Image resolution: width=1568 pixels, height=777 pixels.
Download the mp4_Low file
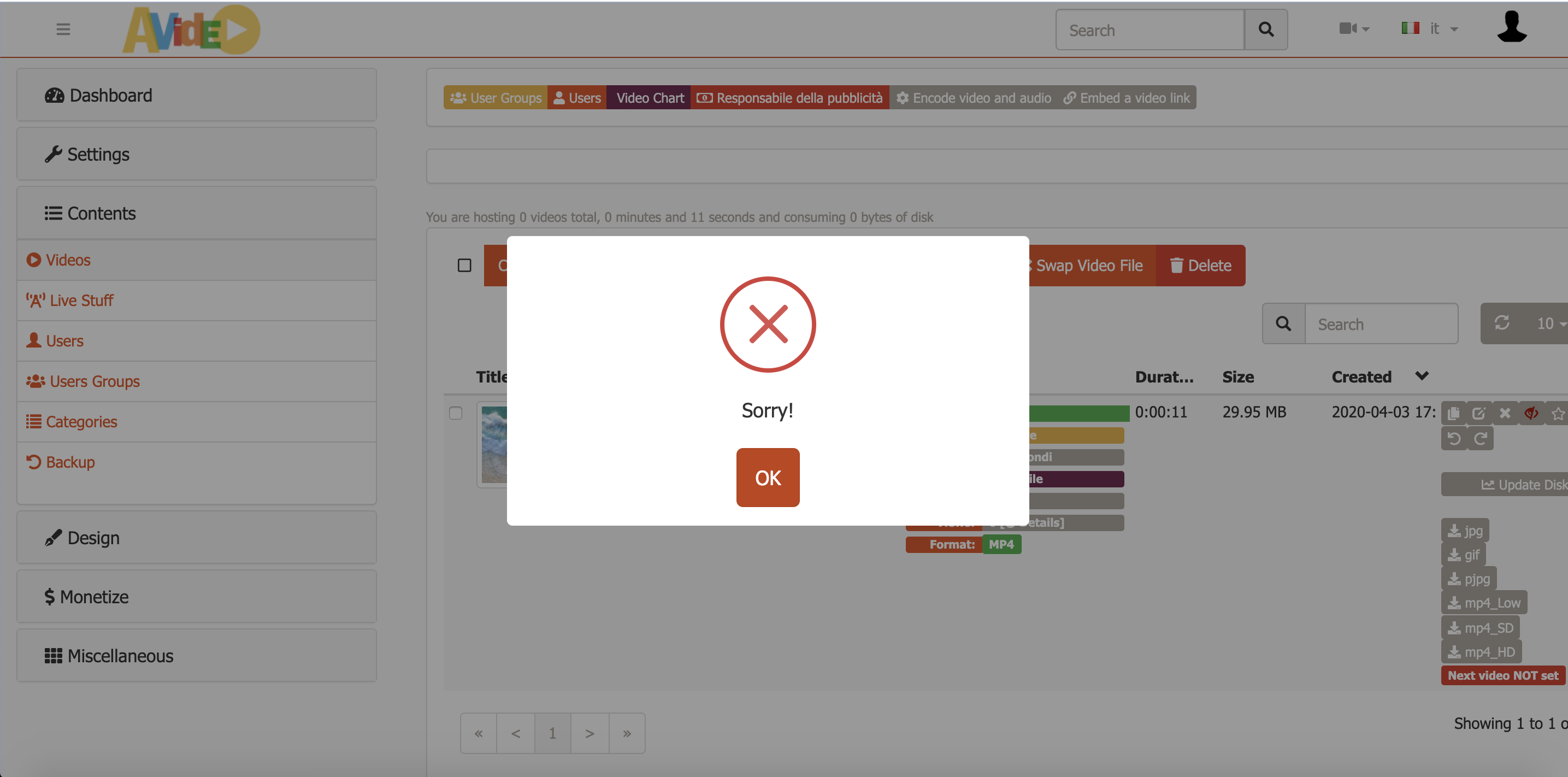(x=1484, y=602)
